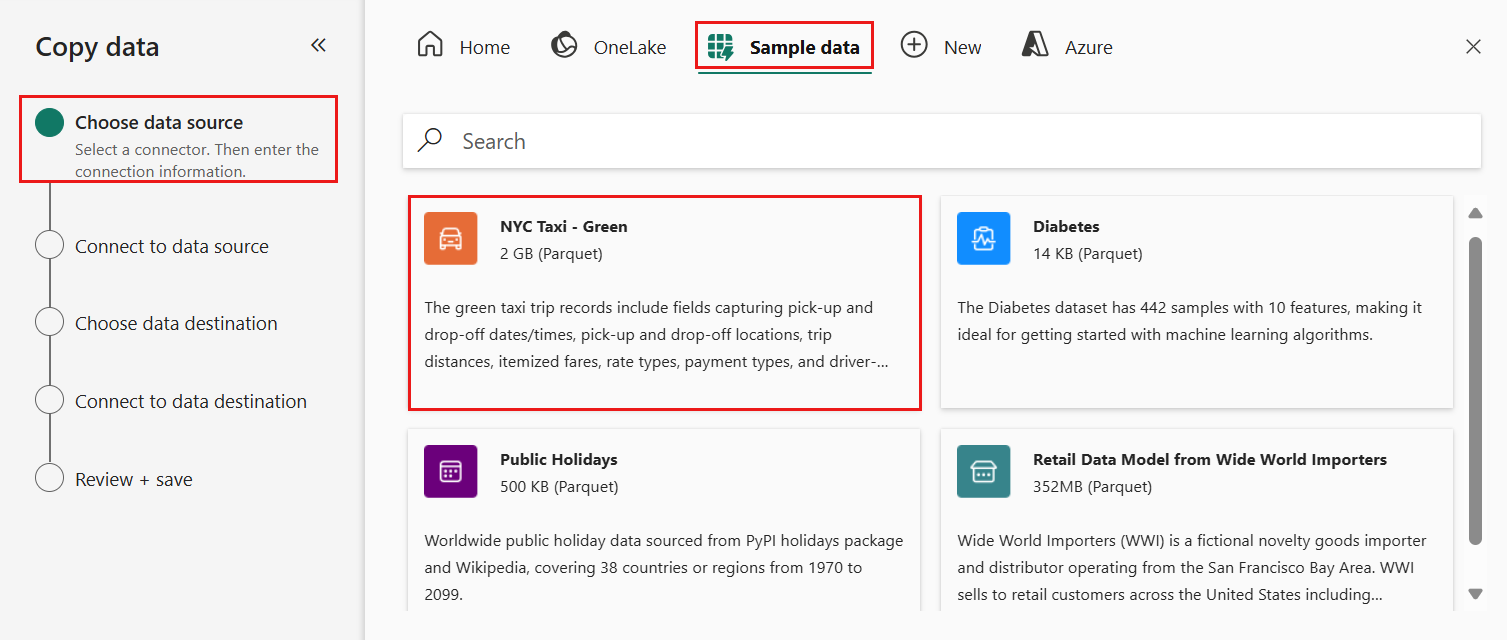Viewport: 1507px width, 640px height.
Task: Go to Connect to data destination step label
Action: pyautogui.click(x=191, y=401)
